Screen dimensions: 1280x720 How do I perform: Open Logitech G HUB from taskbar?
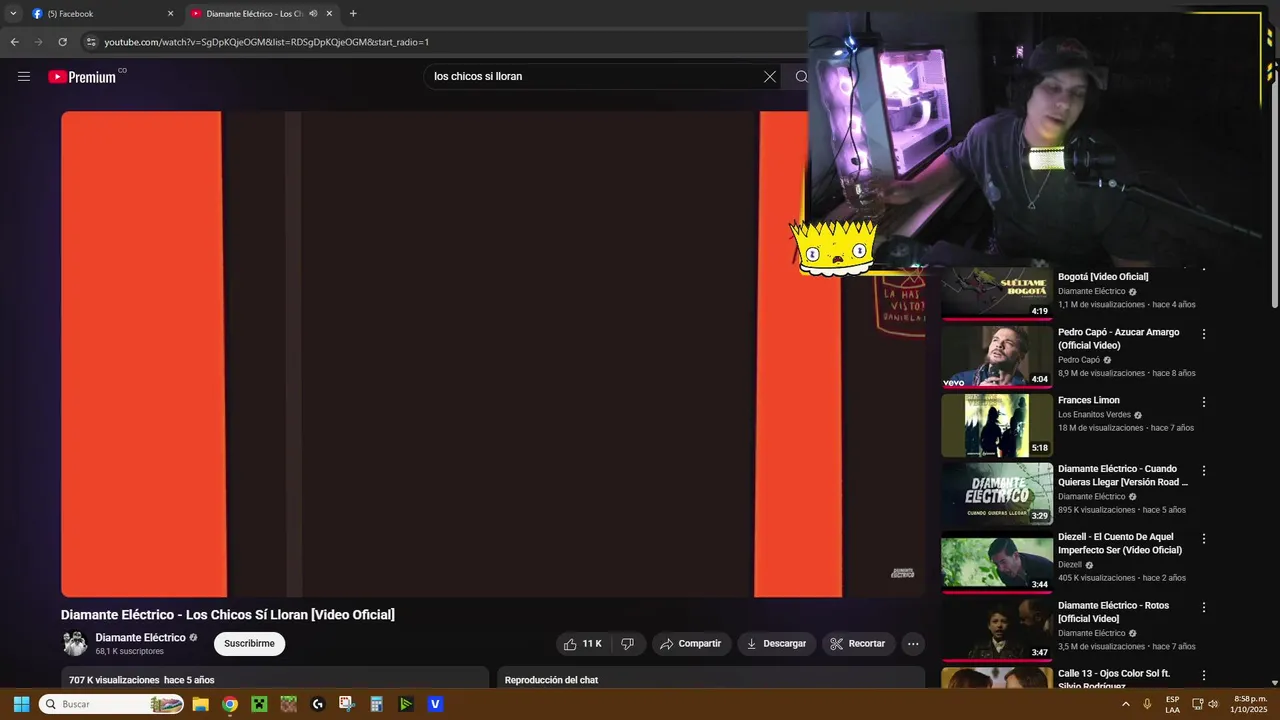point(318,704)
